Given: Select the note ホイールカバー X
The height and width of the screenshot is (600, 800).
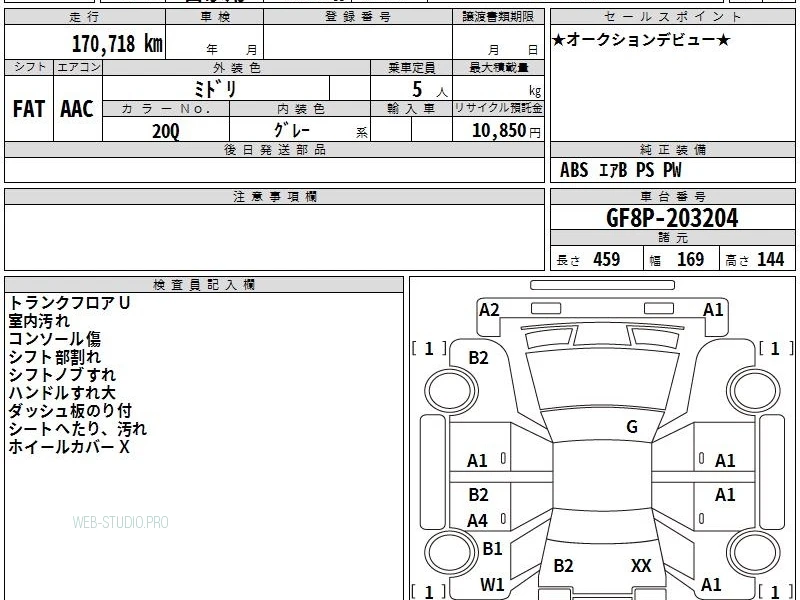Looking at the screenshot, I should pyautogui.click(x=69, y=447).
